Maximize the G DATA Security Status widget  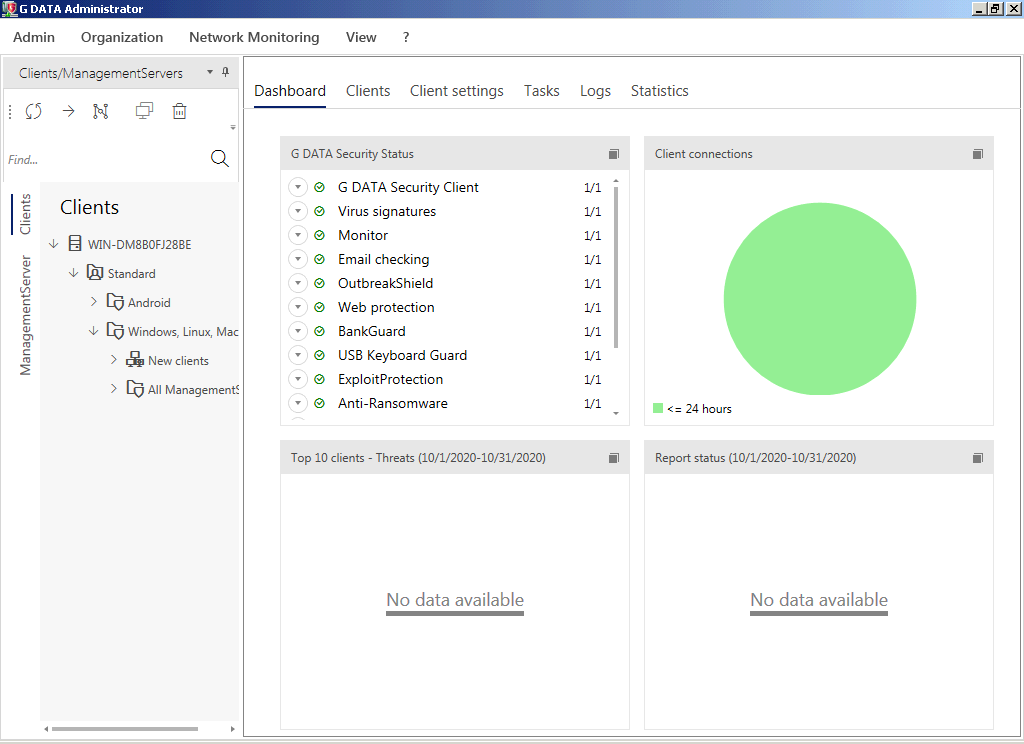pos(614,154)
